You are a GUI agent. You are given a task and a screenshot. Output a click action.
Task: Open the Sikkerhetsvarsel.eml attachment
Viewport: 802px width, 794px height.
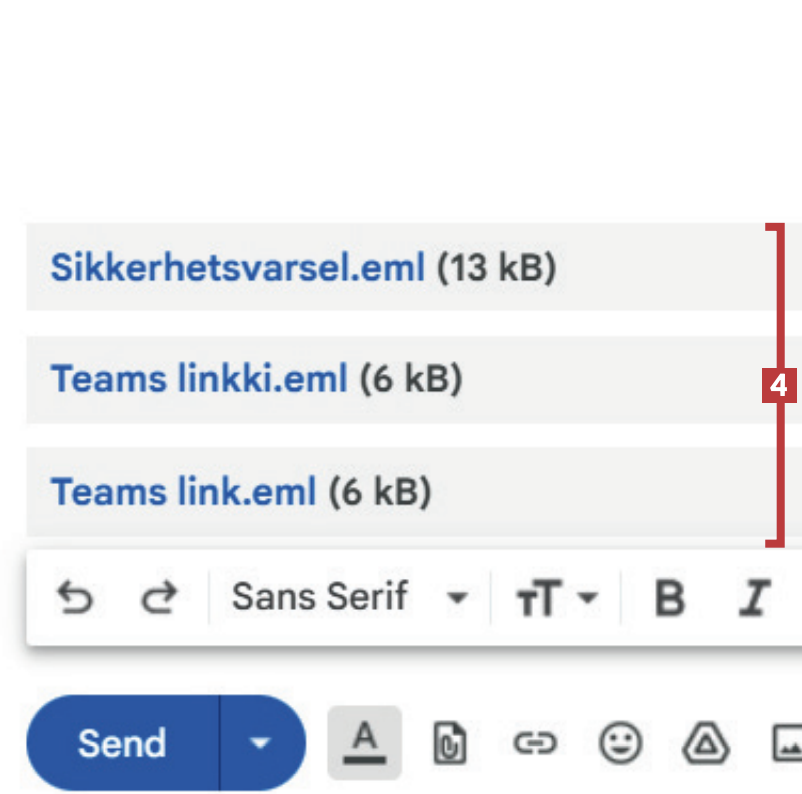(x=238, y=268)
